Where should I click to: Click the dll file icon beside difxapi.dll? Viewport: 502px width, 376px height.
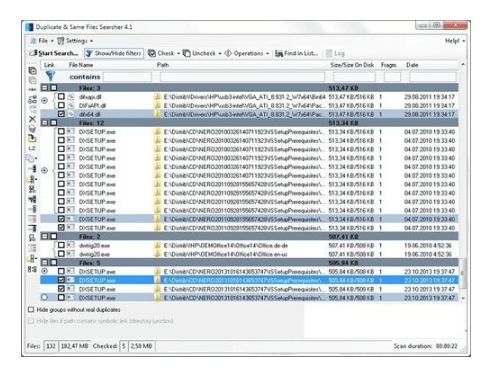pyautogui.click(x=71, y=97)
